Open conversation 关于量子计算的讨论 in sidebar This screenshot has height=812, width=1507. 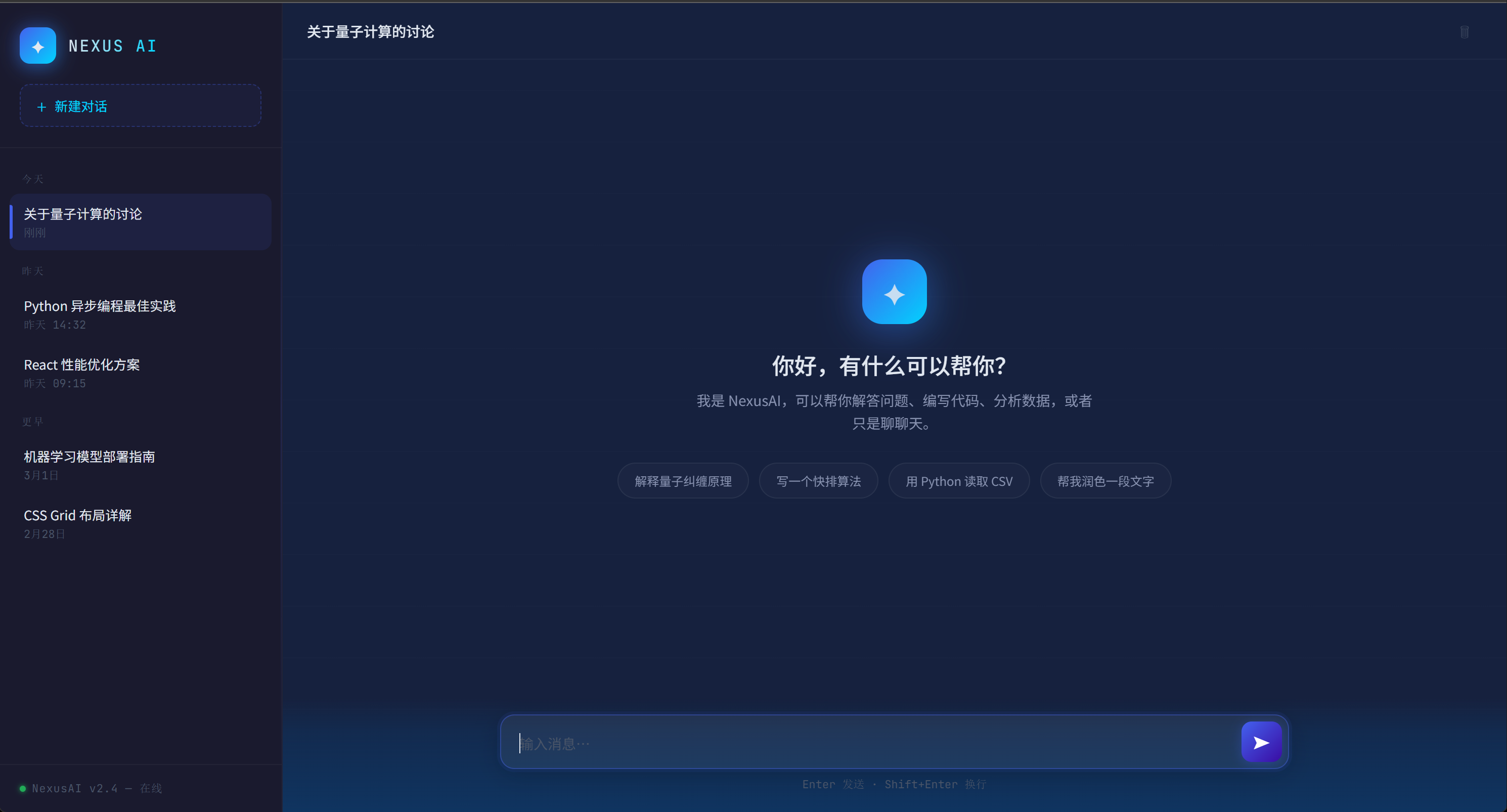141,222
